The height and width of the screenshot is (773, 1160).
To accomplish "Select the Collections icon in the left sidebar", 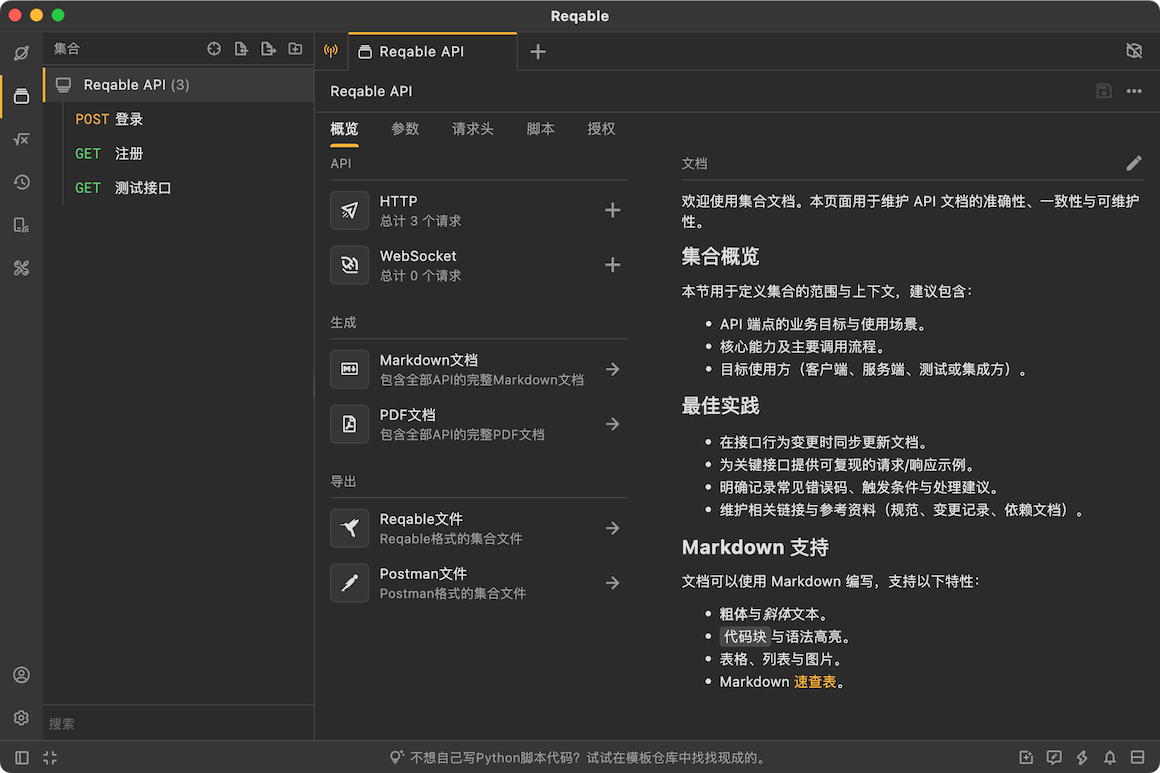I will coord(21,96).
